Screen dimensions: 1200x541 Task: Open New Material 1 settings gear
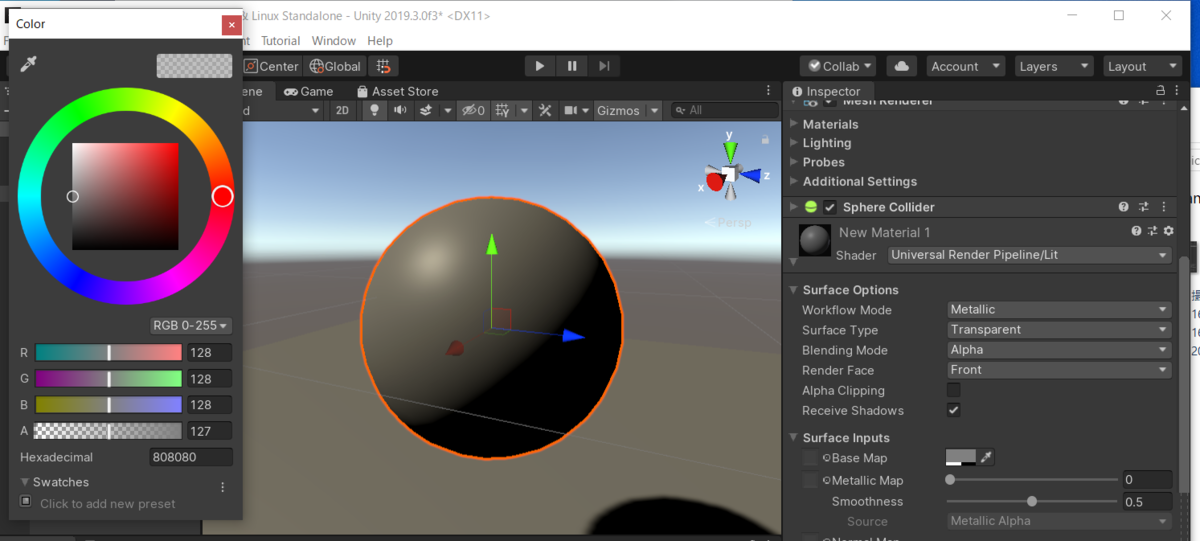click(1168, 231)
